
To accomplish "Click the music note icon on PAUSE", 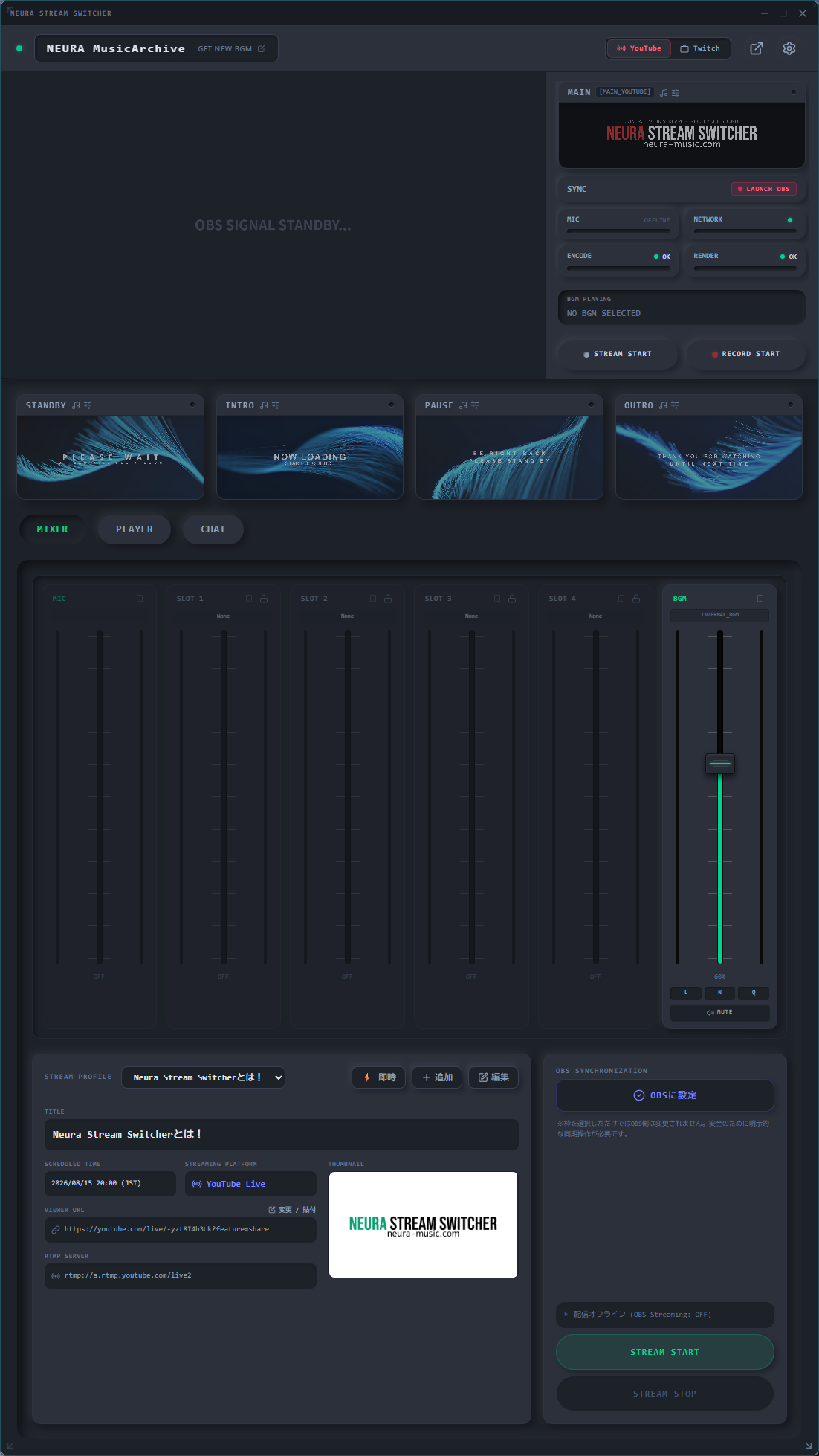I will pos(463,405).
